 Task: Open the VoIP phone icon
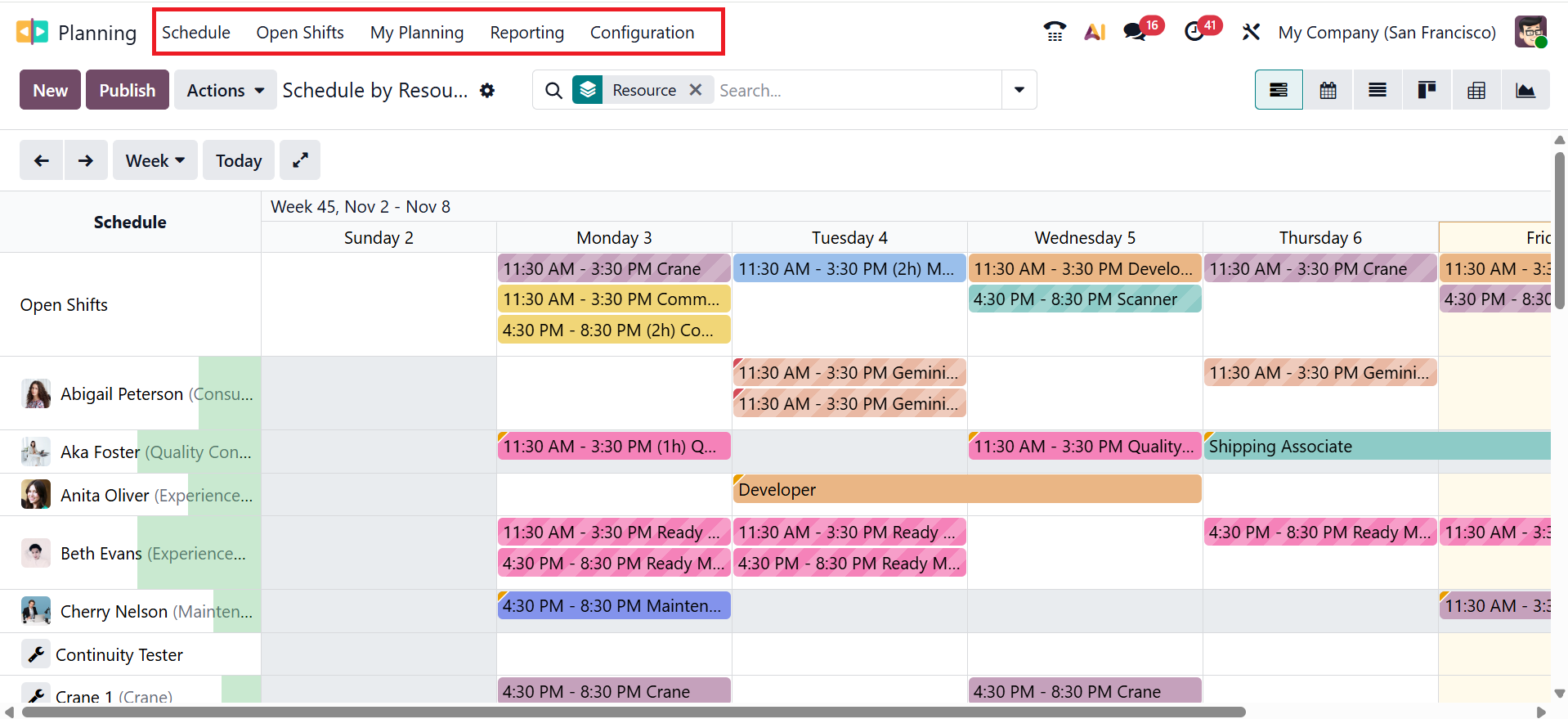1055,32
